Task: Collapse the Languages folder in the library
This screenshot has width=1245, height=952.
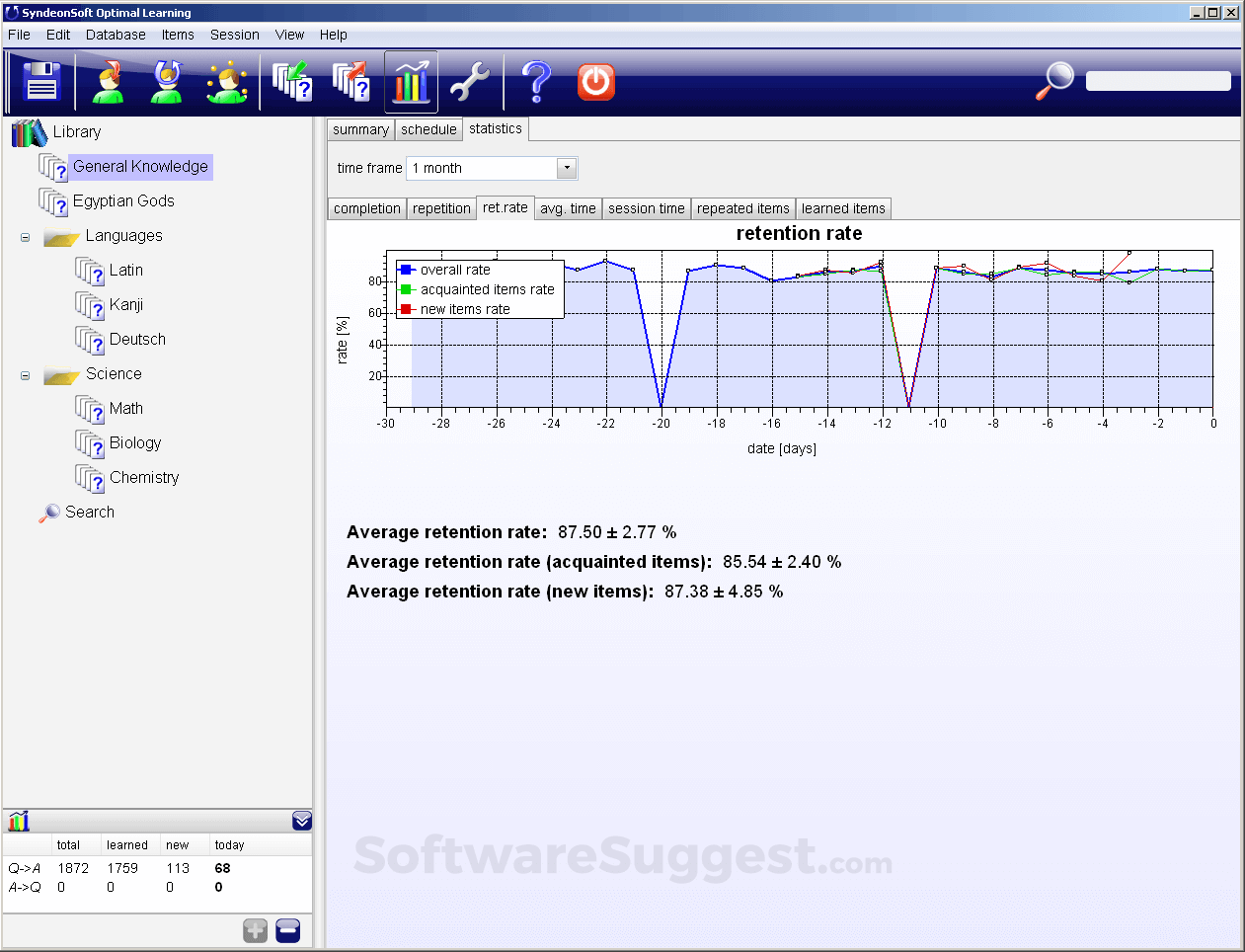Action: (x=26, y=237)
